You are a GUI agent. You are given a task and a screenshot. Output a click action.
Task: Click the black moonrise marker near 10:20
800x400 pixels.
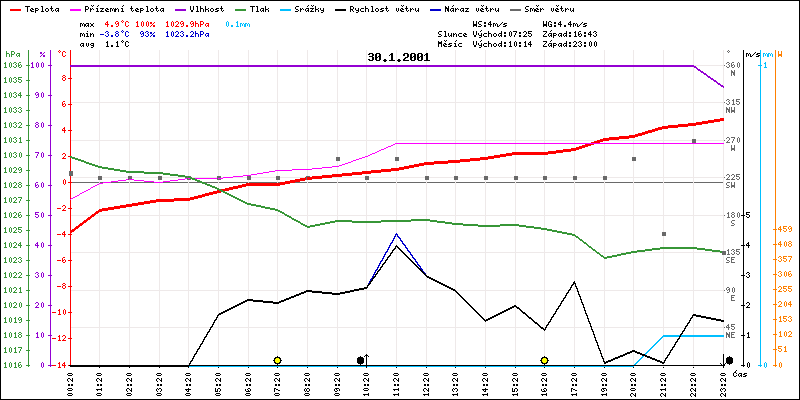tap(361, 360)
